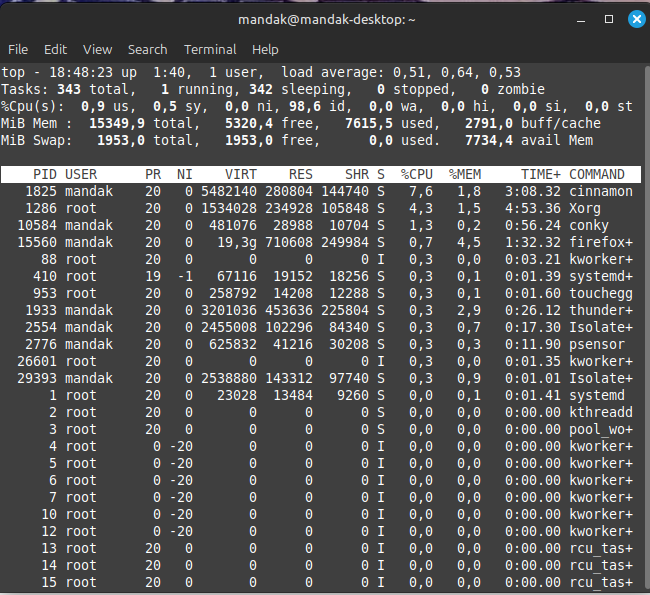Select the kthreadd process name
Screen dimensions: 650x595
pyautogui.click(x=601, y=413)
